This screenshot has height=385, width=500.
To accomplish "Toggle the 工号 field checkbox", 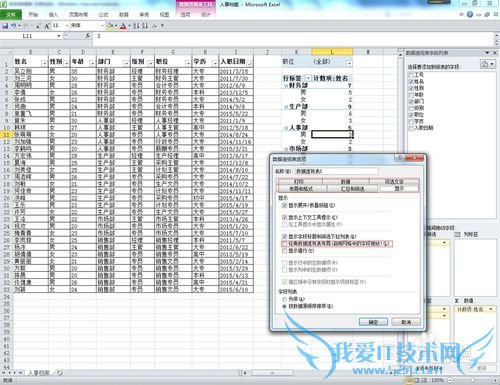I will pyautogui.click(x=411, y=75).
